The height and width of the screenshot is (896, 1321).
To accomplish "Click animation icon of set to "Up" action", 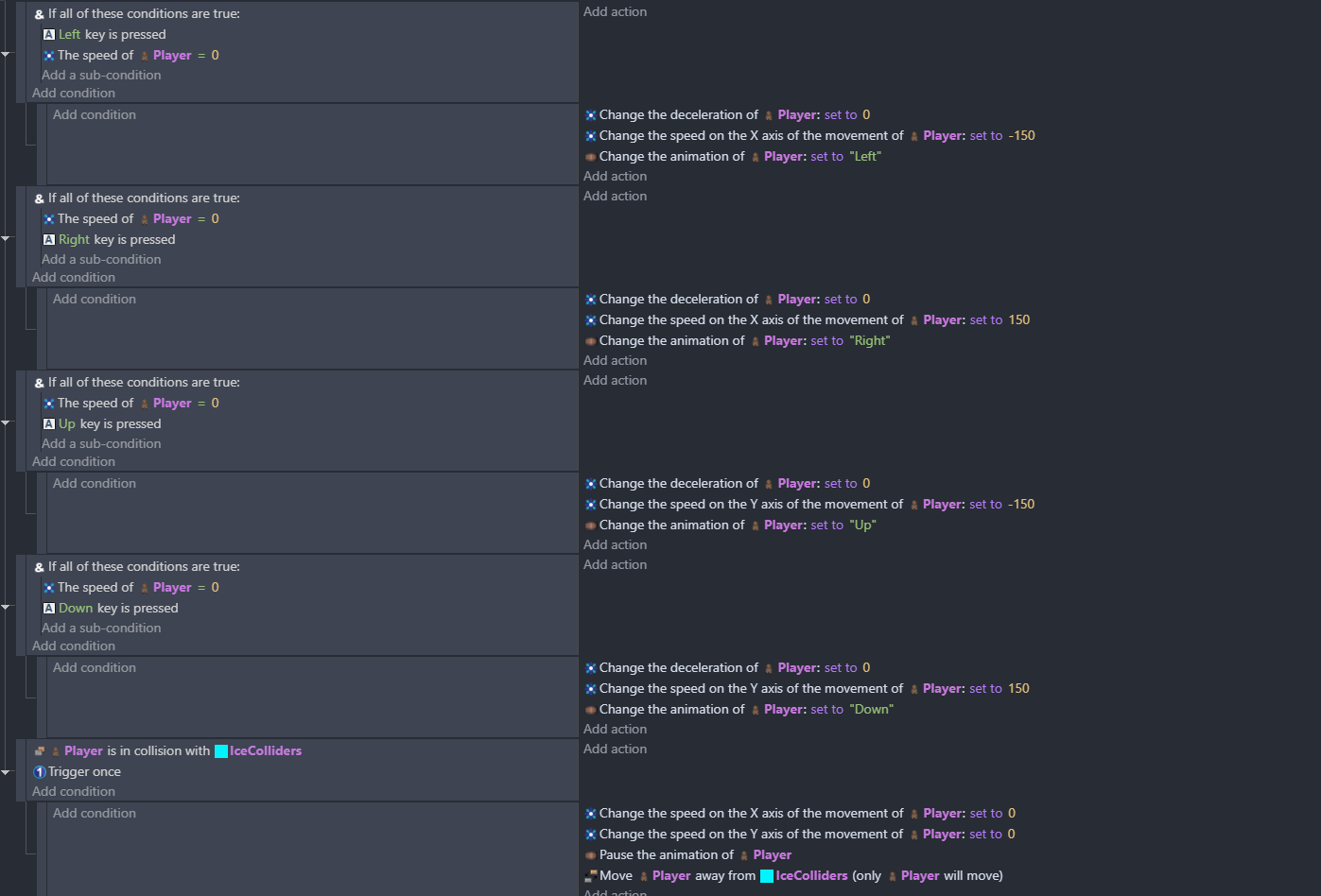I will [x=591, y=526].
